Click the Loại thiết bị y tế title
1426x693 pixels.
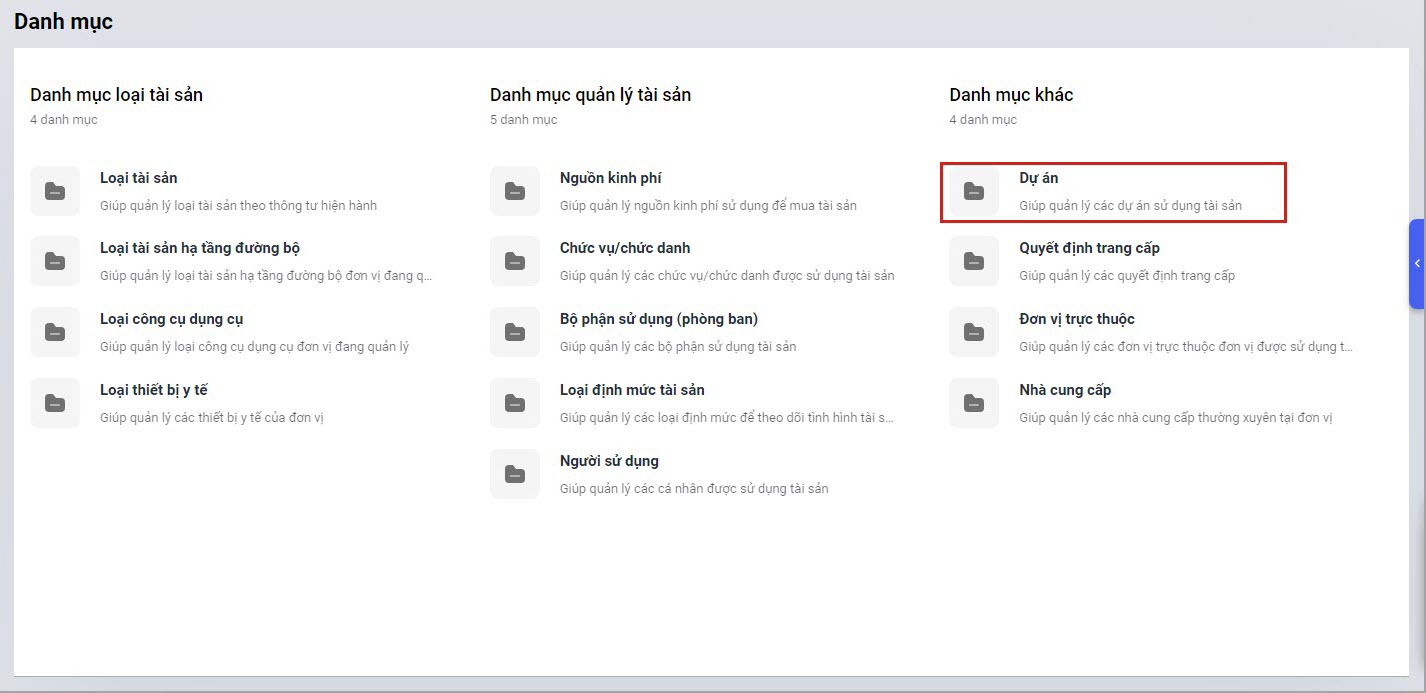point(153,390)
